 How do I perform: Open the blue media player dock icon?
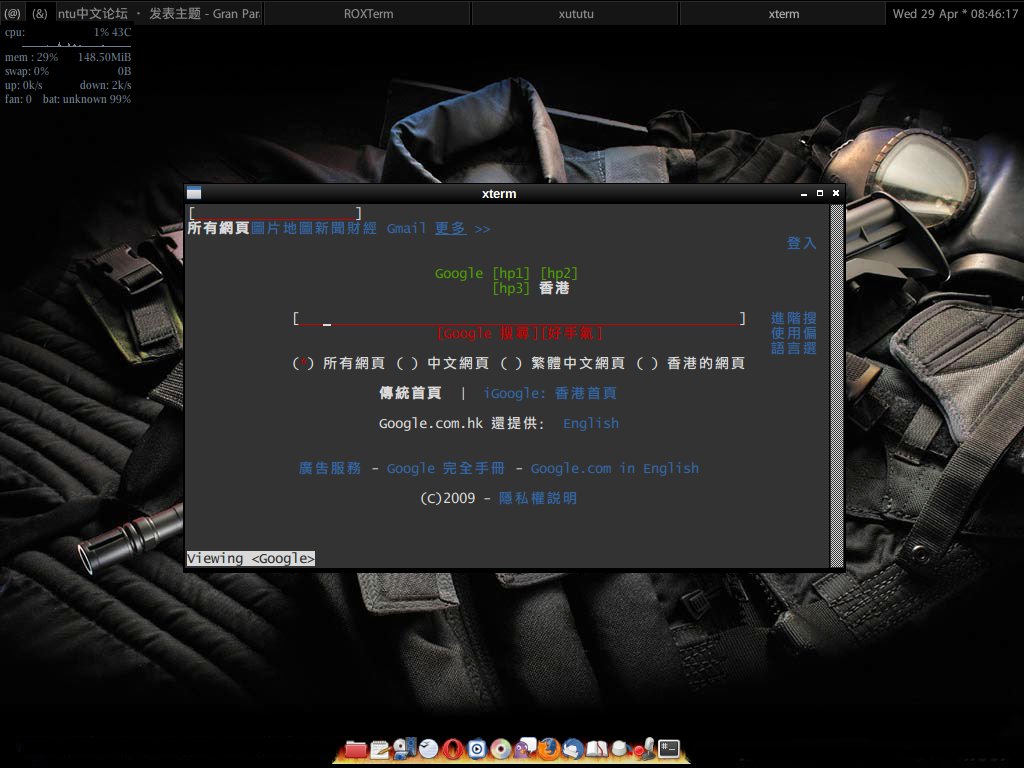click(x=477, y=748)
